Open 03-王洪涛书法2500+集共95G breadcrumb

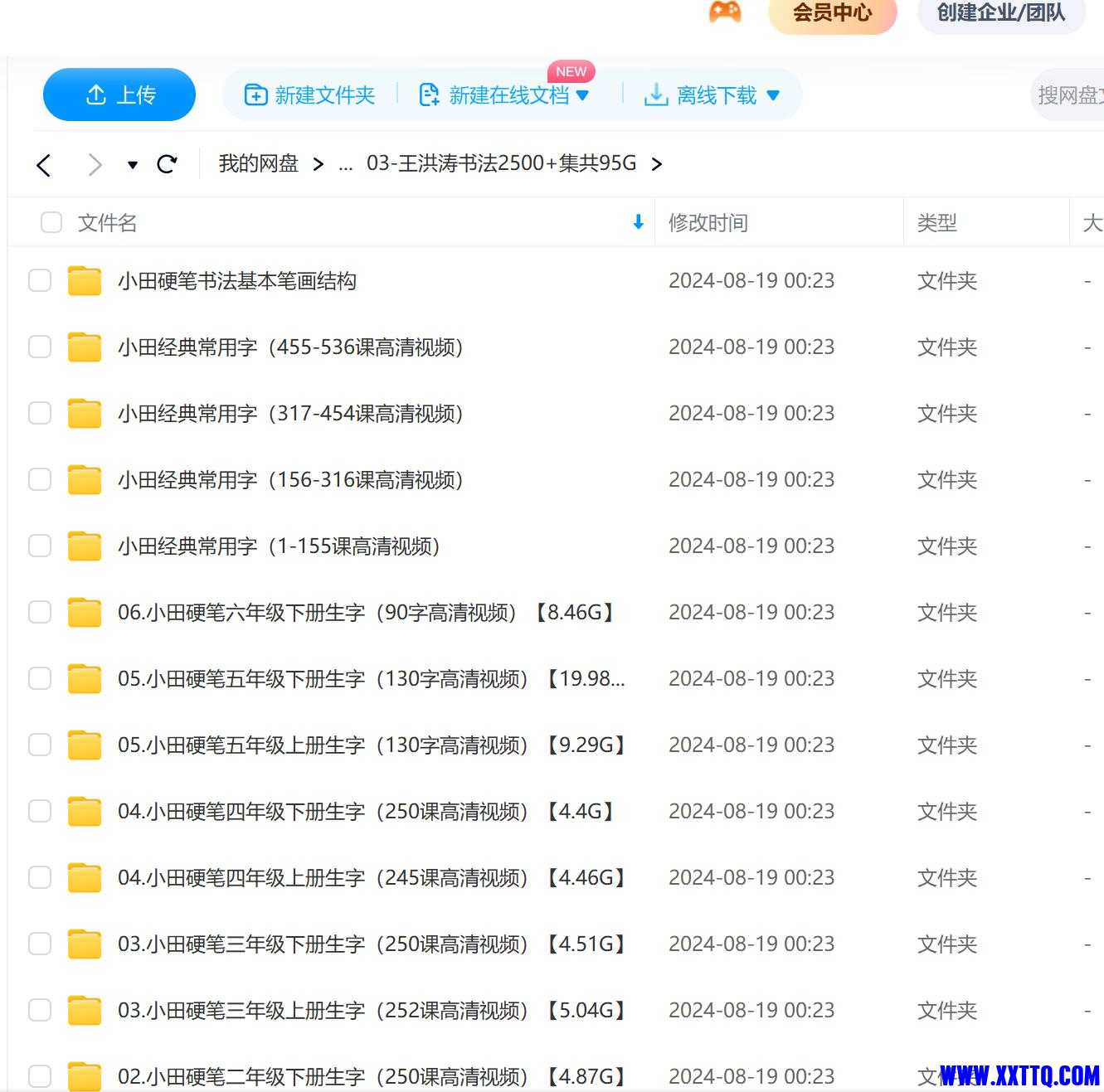(x=501, y=163)
